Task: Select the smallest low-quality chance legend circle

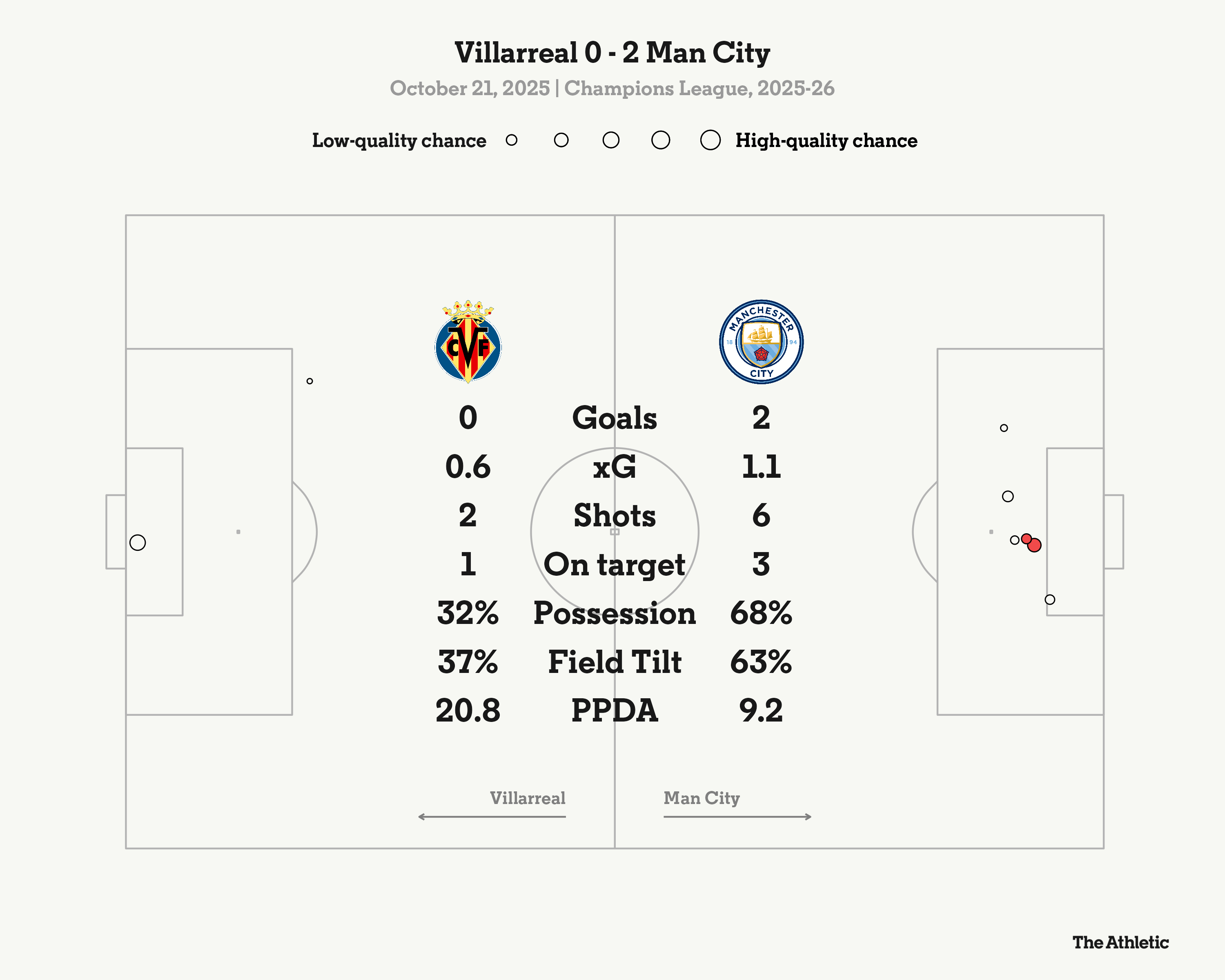Action: [511, 140]
